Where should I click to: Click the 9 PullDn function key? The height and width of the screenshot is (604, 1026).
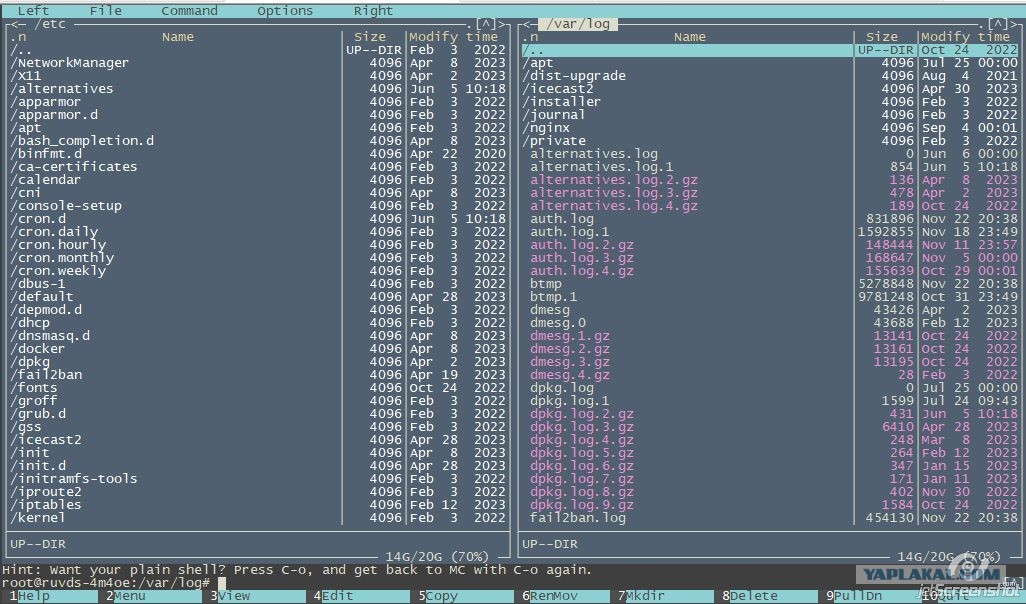(857, 596)
